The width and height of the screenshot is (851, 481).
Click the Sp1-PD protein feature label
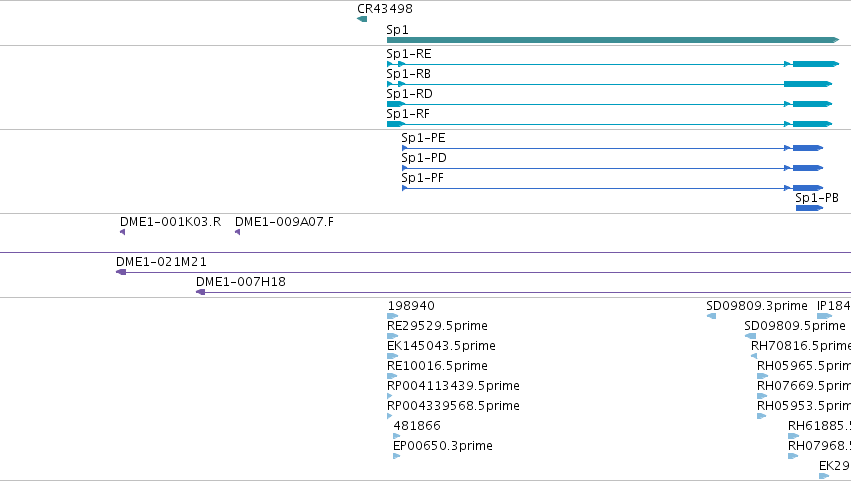424,158
